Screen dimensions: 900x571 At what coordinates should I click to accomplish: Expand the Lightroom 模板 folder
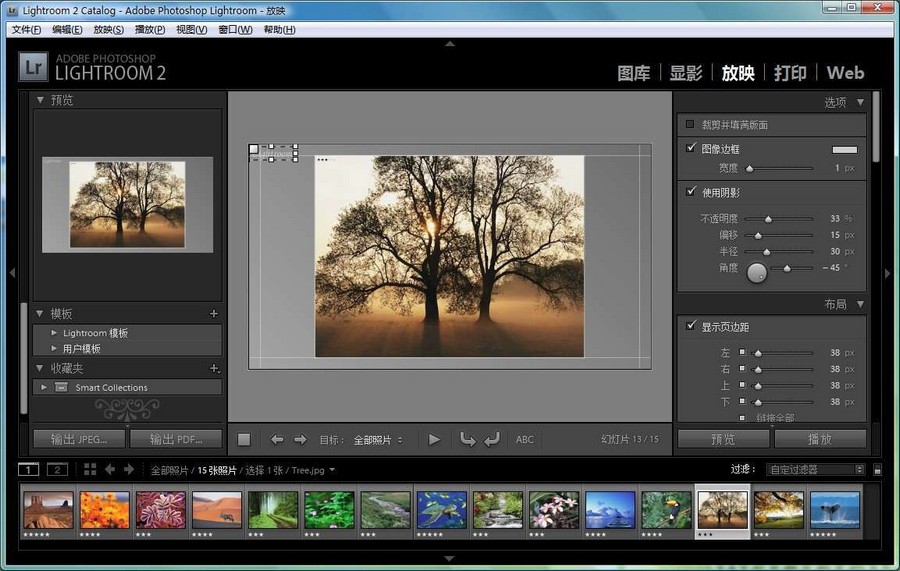pyautogui.click(x=54, y=333)
